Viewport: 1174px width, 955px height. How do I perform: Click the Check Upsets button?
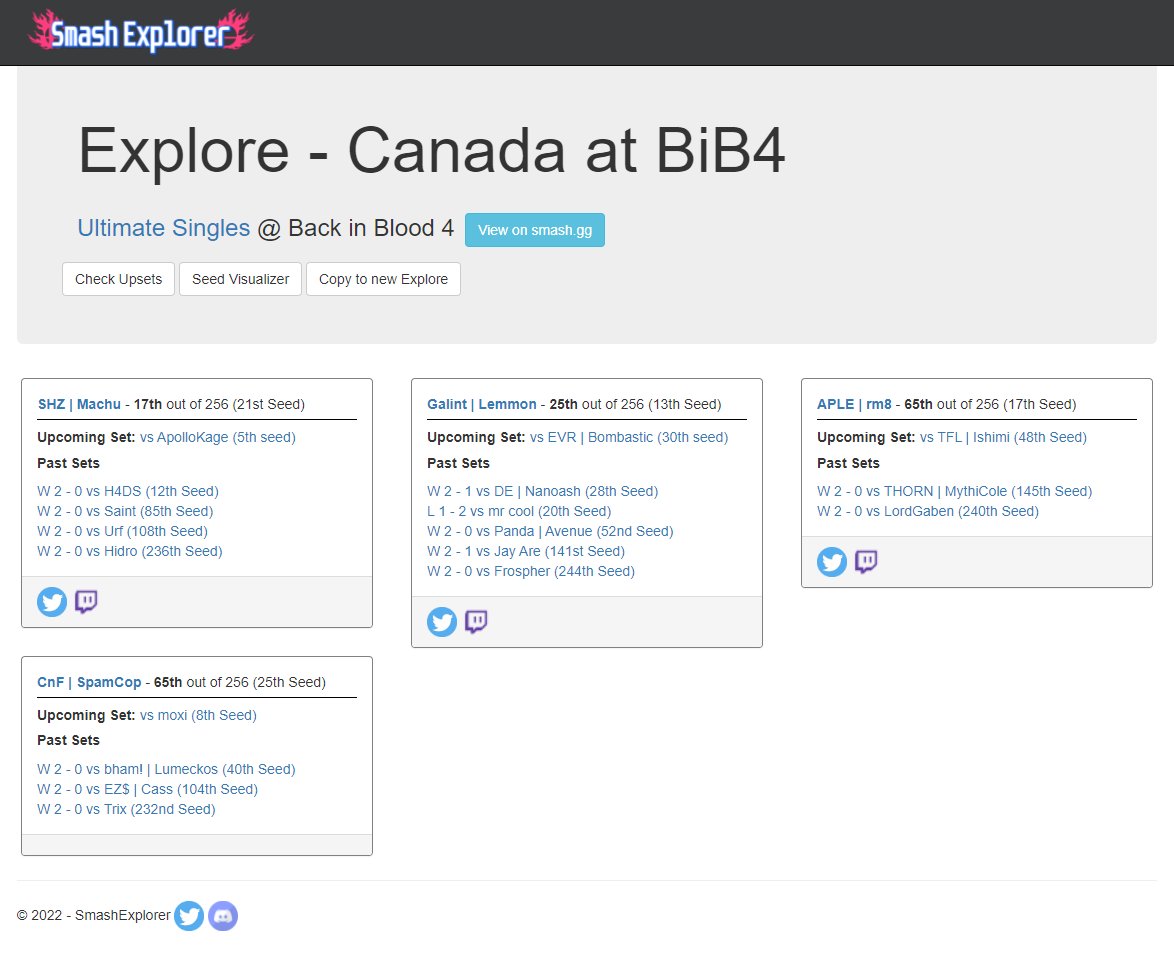pos(118,279)
